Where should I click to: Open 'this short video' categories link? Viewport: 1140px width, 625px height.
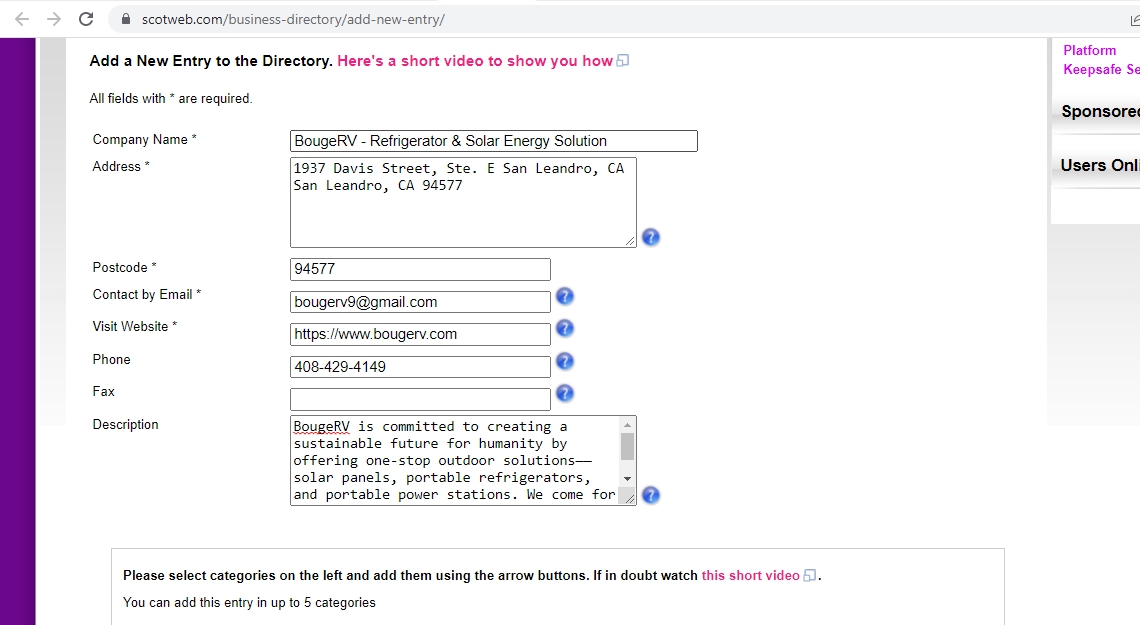point(750,575)
